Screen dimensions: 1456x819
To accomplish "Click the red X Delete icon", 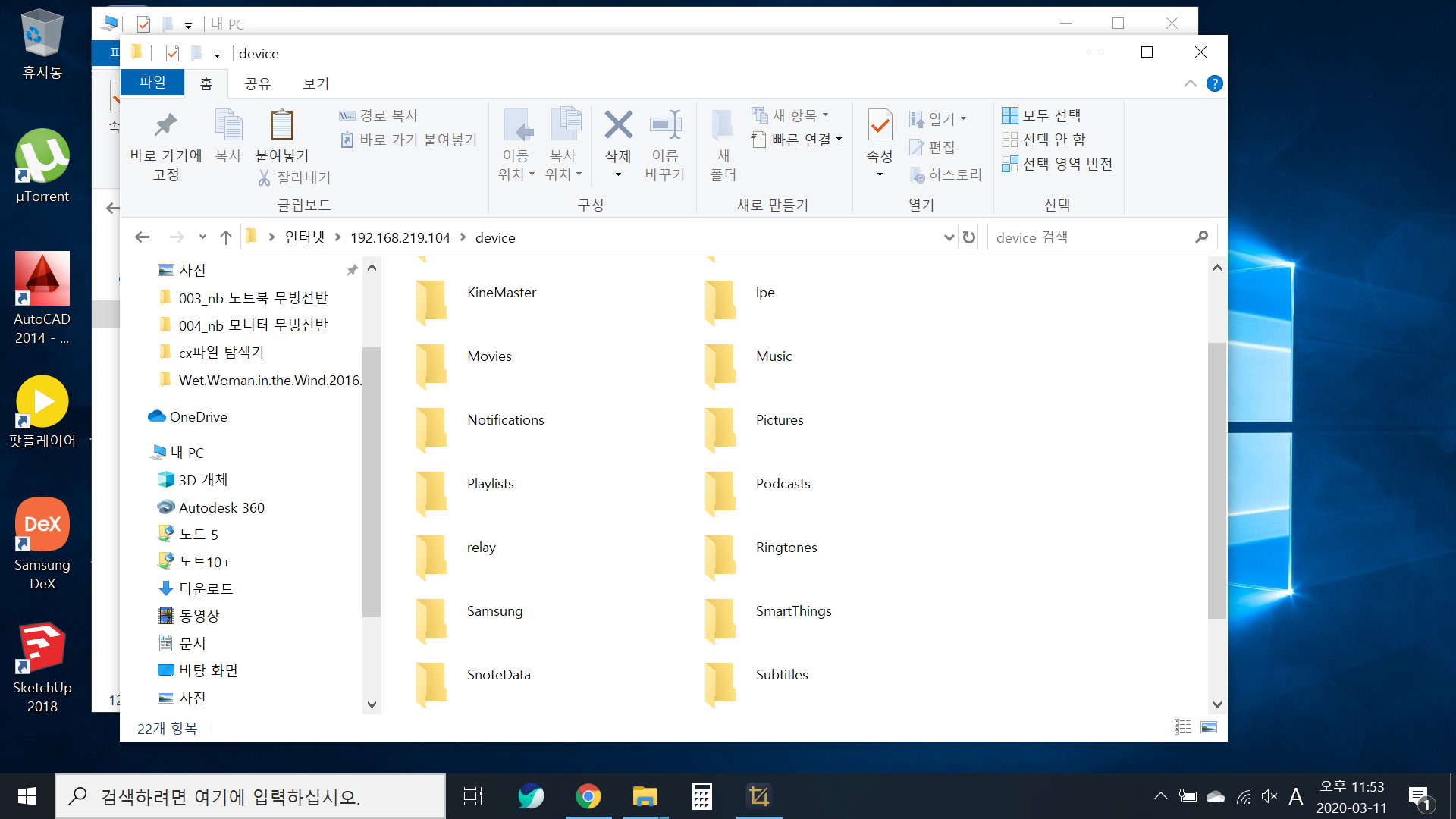I will (x=618, y=126).
